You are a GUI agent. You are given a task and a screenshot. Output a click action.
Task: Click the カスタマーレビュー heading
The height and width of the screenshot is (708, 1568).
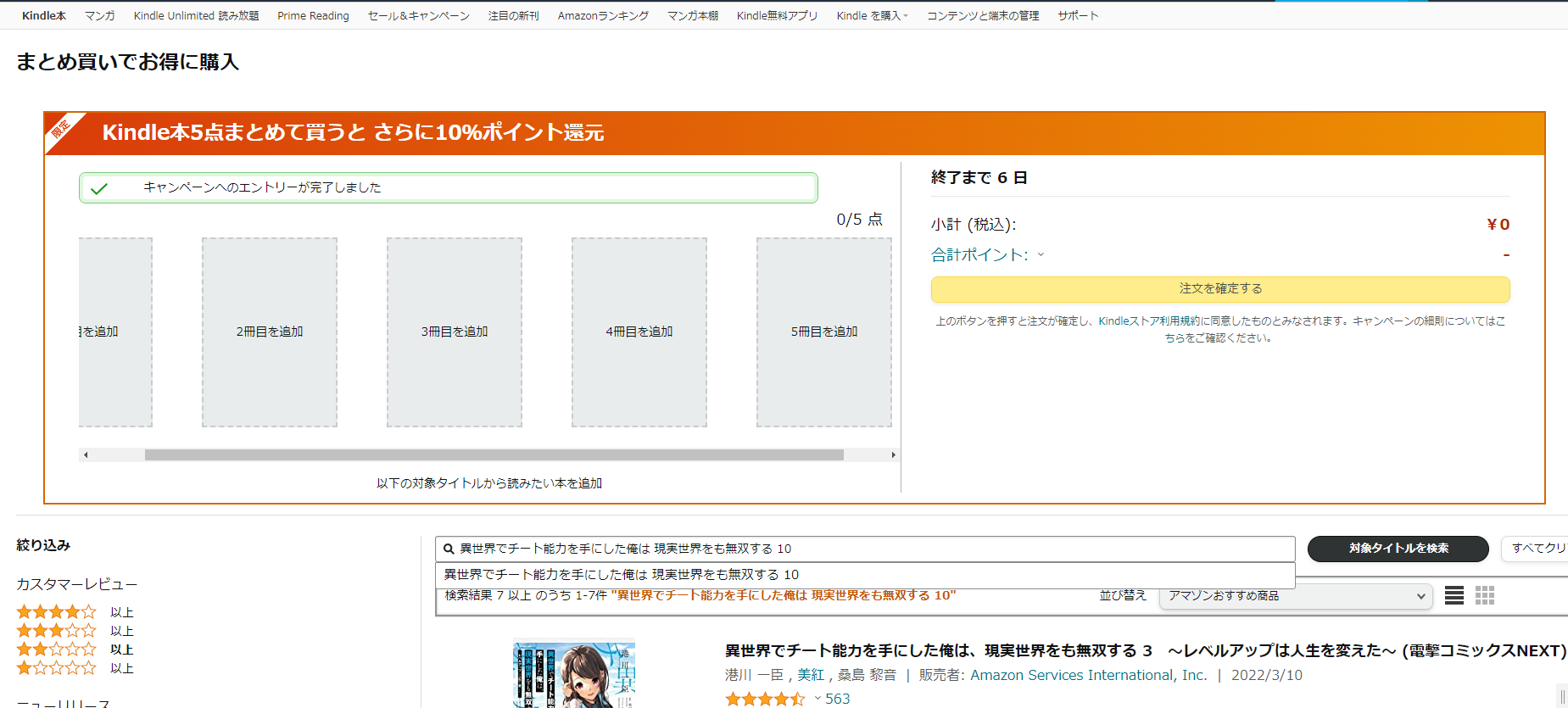click(76, 584)
